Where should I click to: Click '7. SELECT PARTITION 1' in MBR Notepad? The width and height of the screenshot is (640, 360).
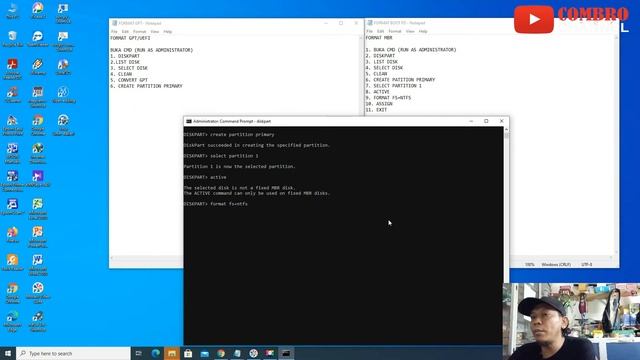pos(393,86)
